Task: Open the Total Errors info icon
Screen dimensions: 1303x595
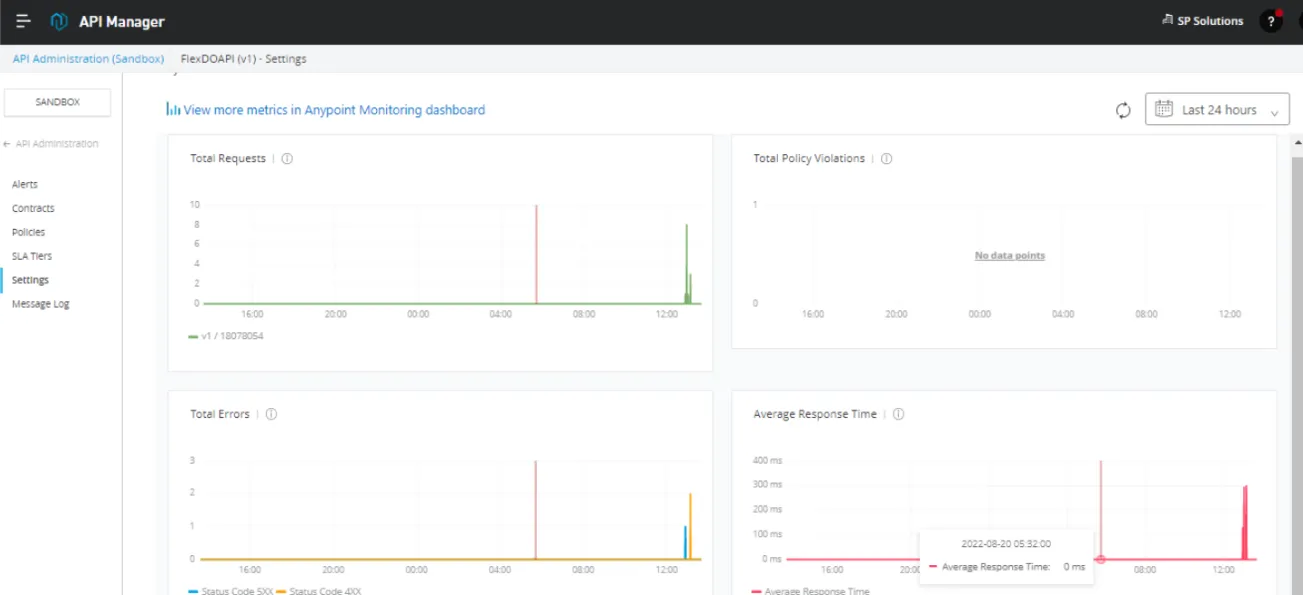Action: coord(271,414)
